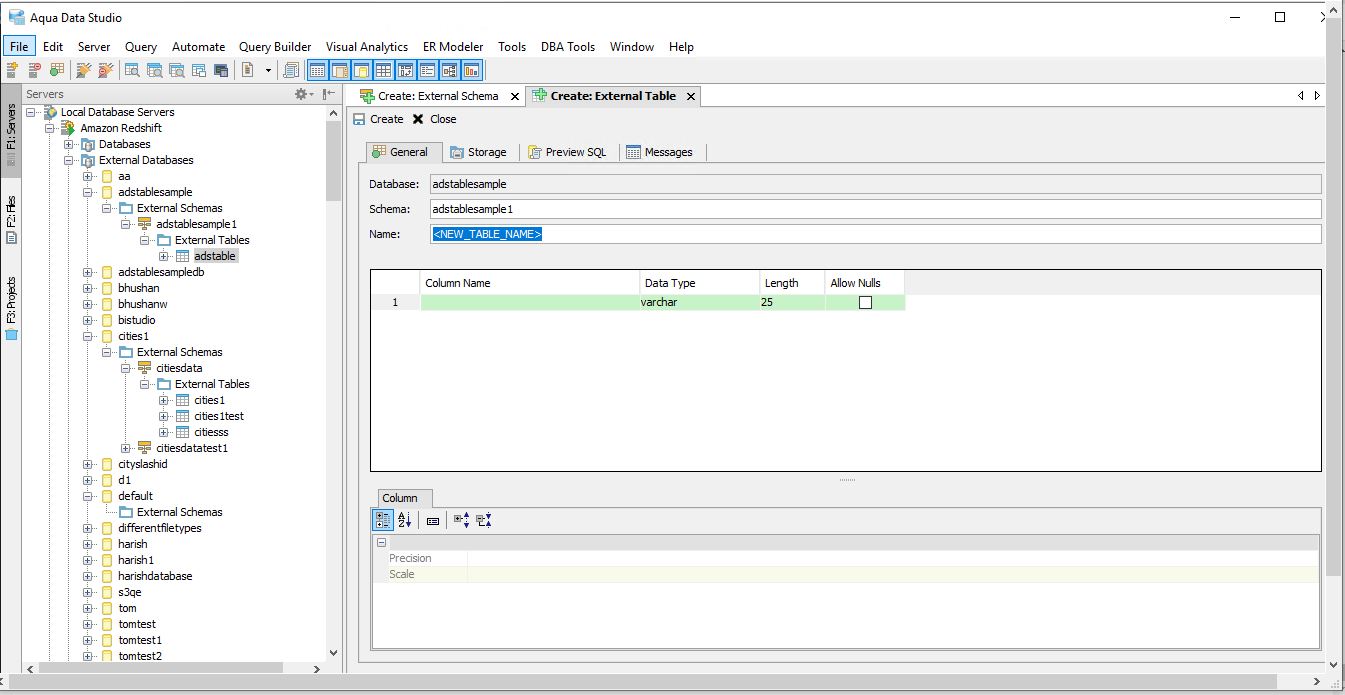Click collapse all nodes icon in Column toolbar
This screenshot has width=1345, height=695.
coord(484,520)
